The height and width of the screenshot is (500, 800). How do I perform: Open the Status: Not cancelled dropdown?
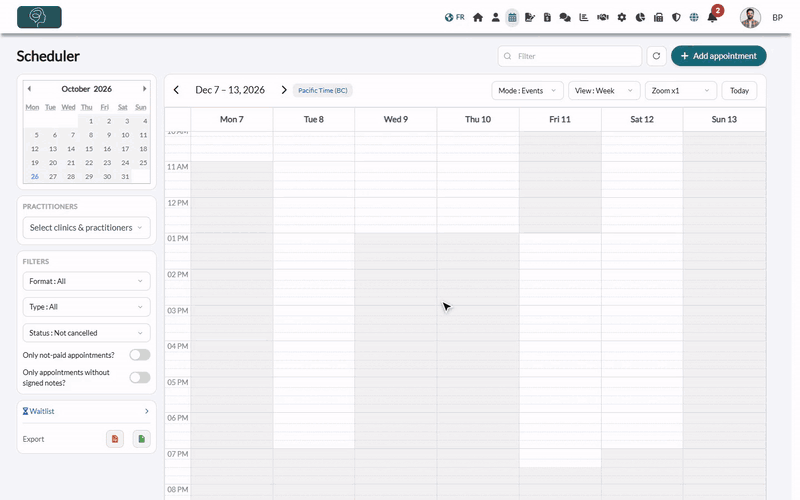click(x=86, y=333)
